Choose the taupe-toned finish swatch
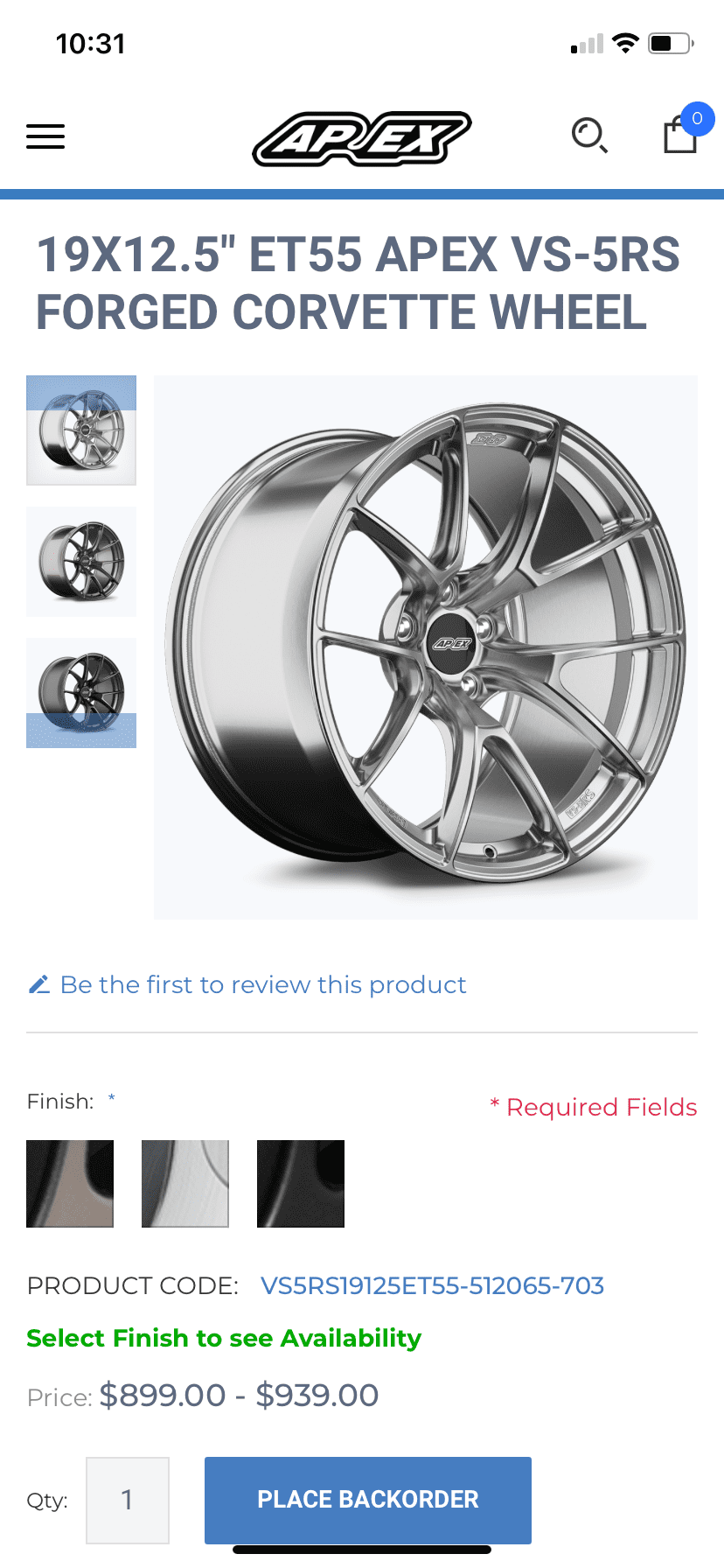This screenshot has height=1568, width=724. pyautogui.click(x=70, y=1183)
